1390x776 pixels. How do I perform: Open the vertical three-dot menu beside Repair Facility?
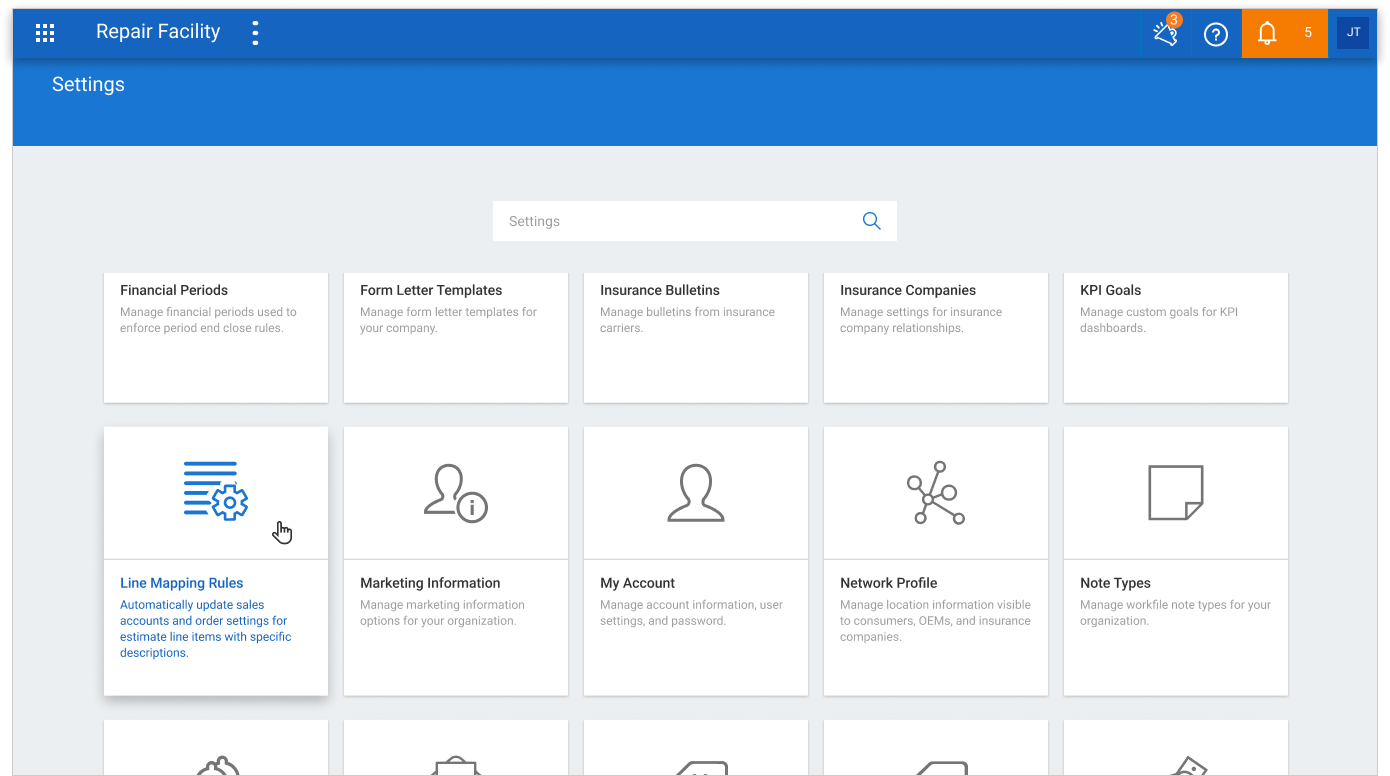[x=255, y=33]
